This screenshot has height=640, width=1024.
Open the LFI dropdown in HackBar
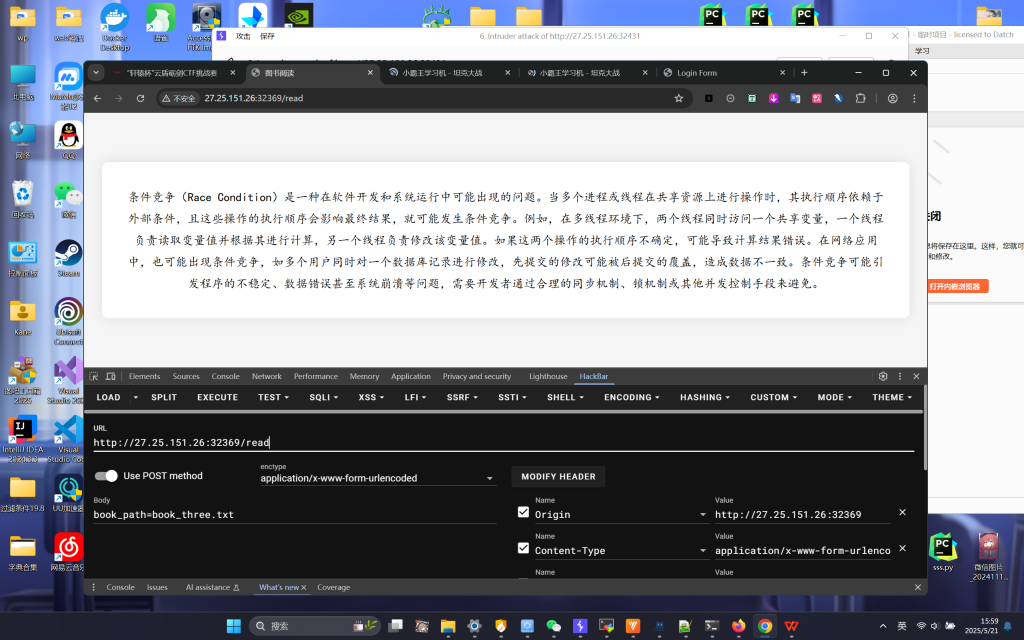(415, 397)
